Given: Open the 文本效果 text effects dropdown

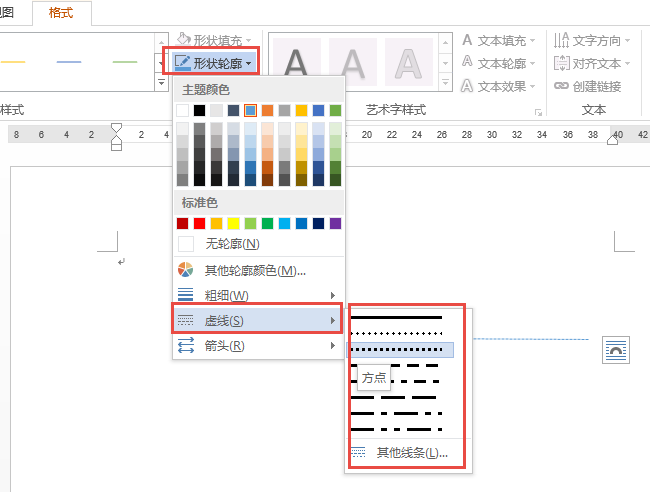Looking at the screenshot, I should point(498,86).
